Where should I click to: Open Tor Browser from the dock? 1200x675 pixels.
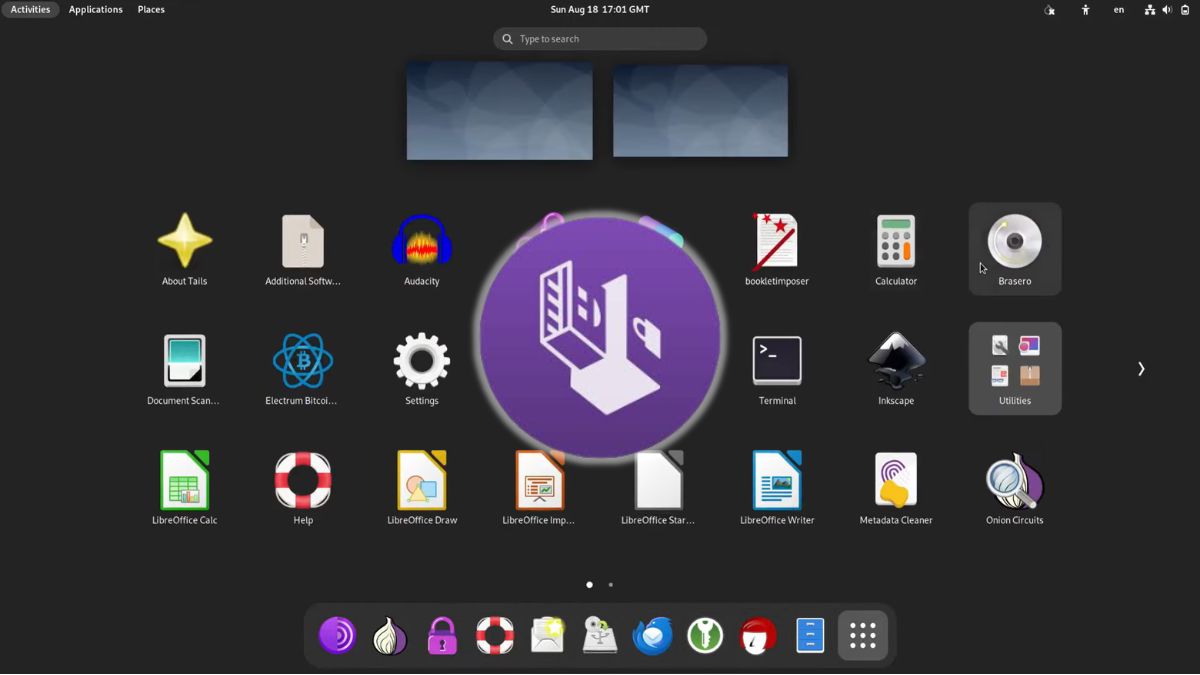(337, 635)
